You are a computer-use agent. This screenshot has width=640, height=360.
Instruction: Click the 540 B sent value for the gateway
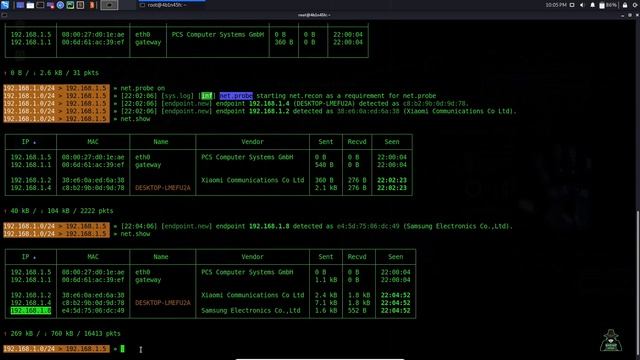324,165
